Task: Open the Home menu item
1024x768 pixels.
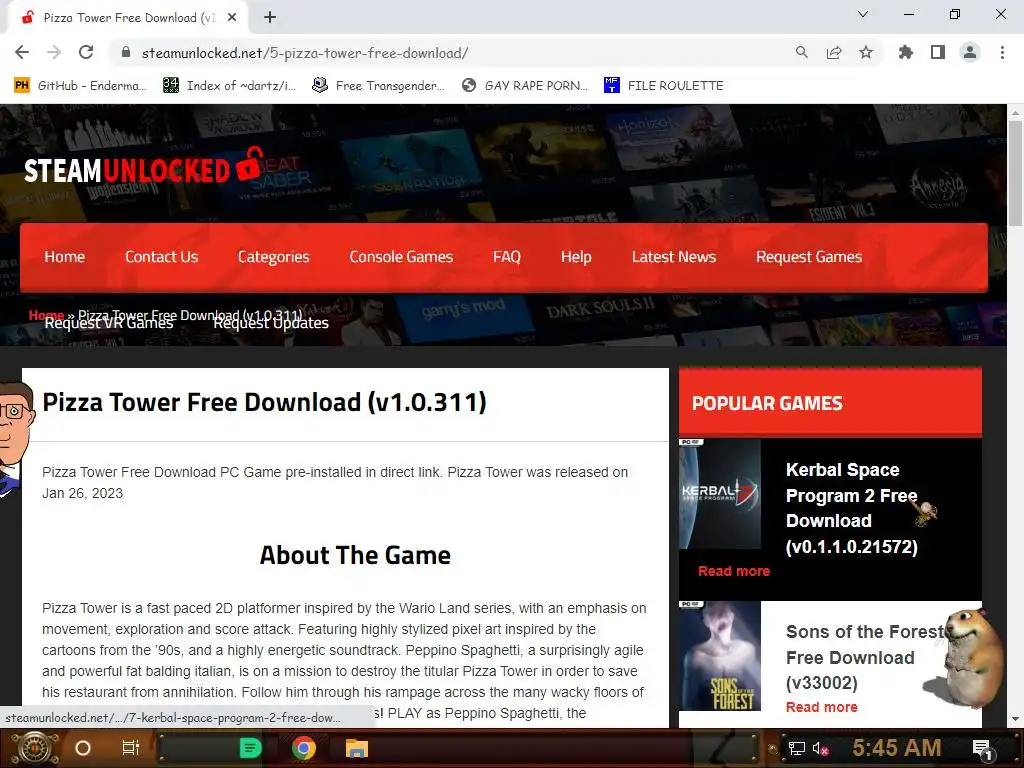Action: (65, 257)
